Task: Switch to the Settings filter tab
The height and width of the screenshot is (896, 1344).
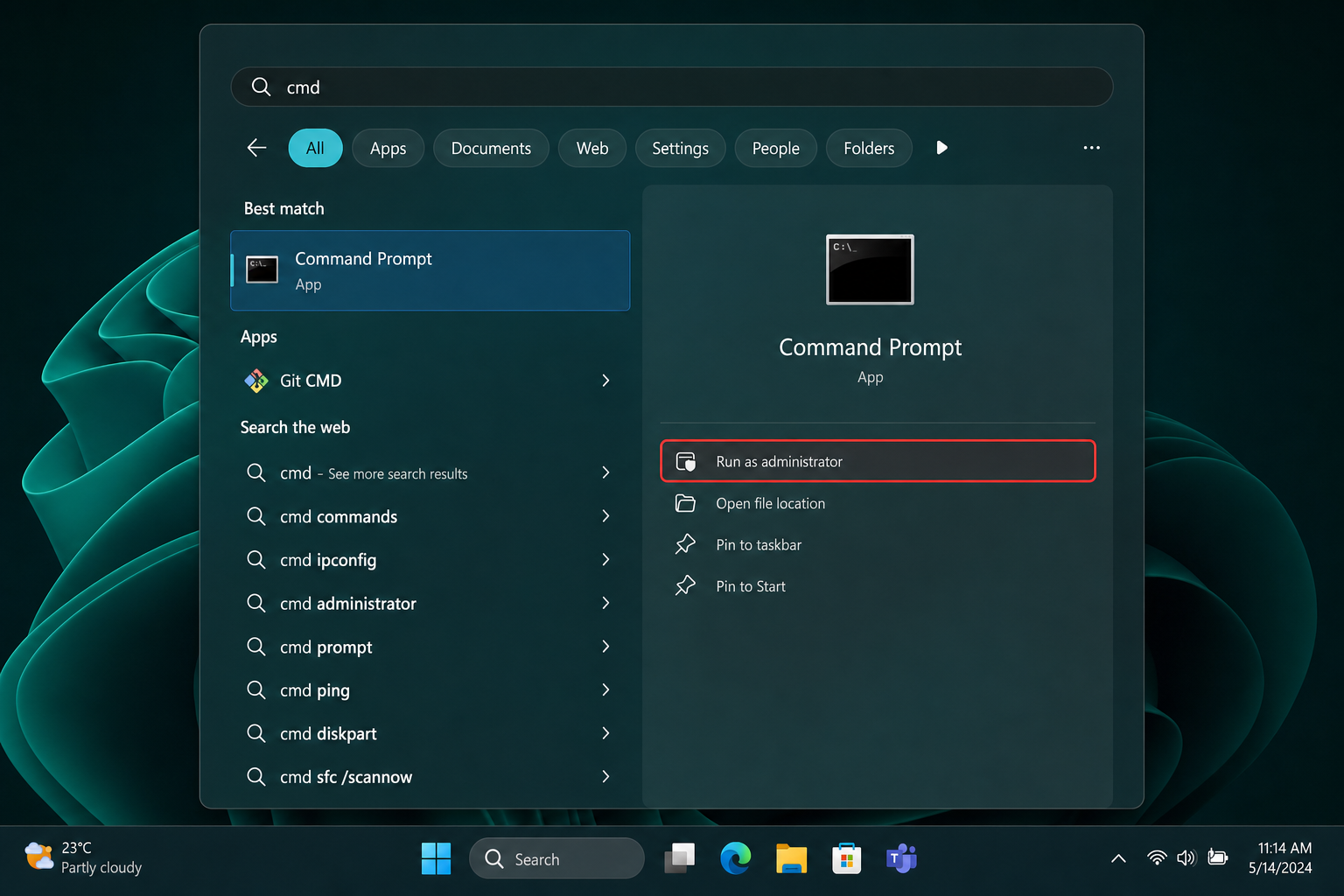Action: coord(680,148)
